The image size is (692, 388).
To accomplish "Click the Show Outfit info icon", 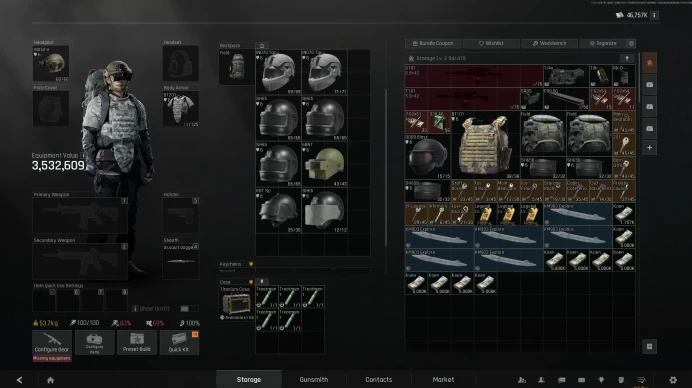I will [x=135, y=309].
